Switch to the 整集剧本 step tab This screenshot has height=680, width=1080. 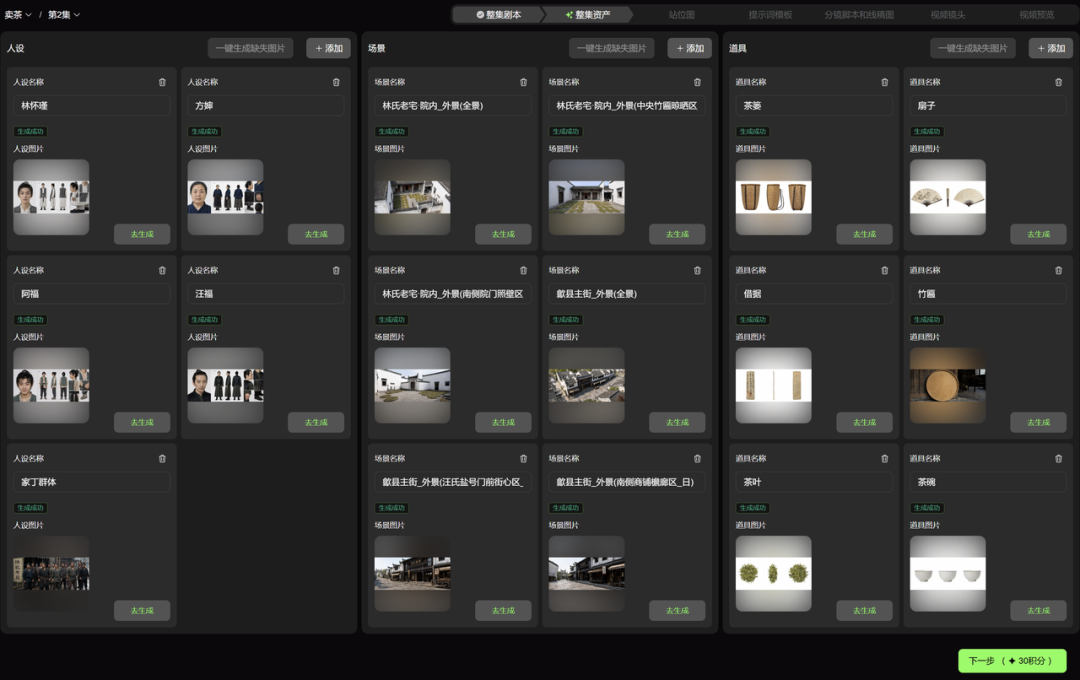pos(499,14)
